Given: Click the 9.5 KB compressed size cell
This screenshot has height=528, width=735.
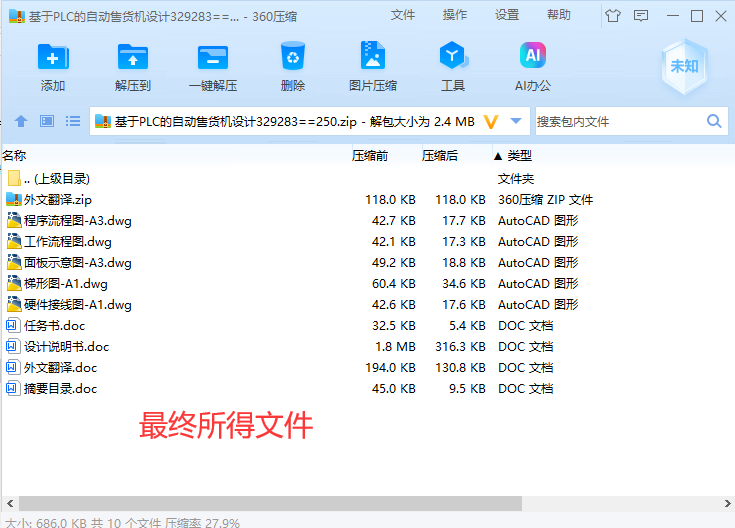Looking at the screenshot, I should click(x=467, y=389).
